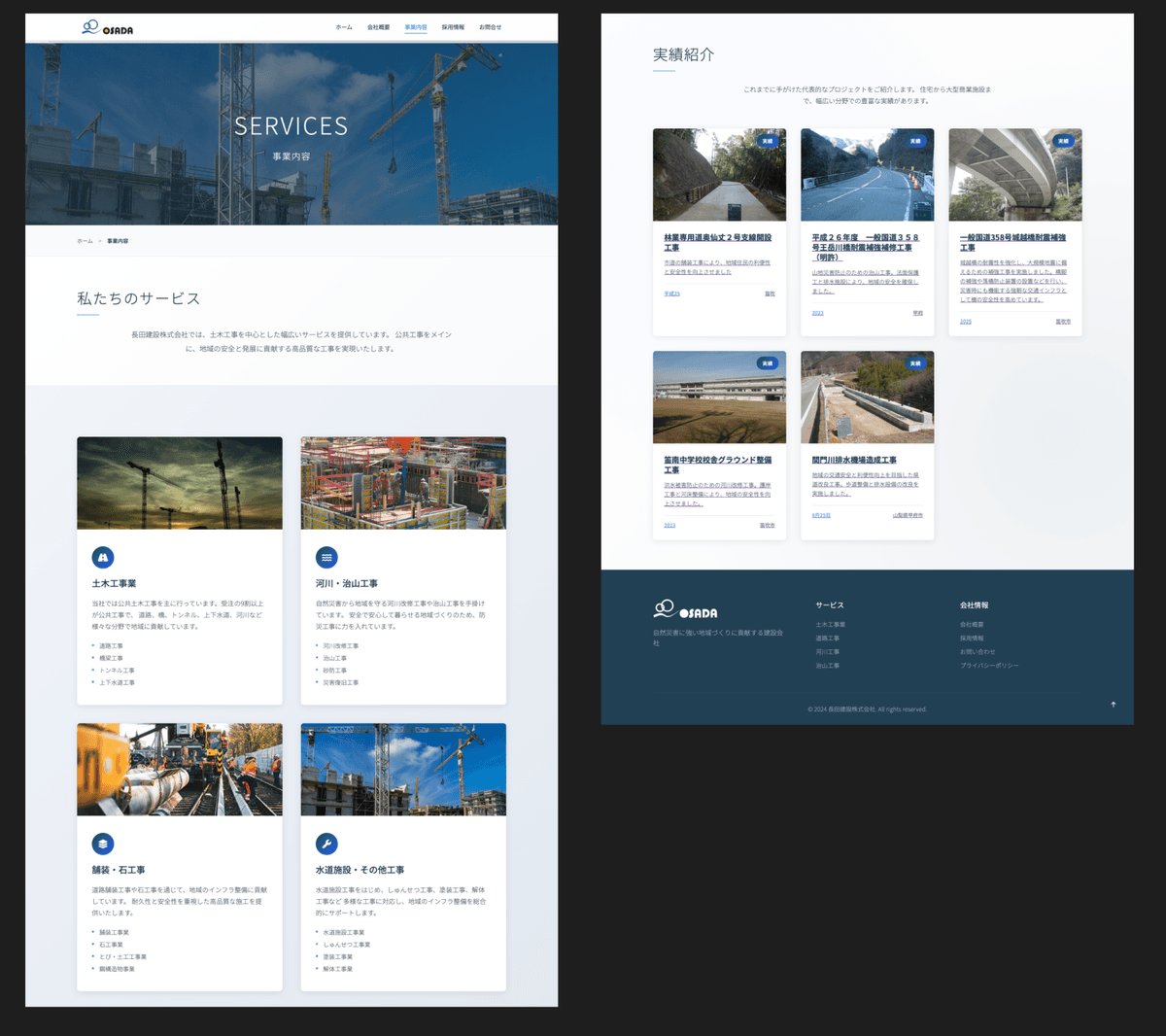Click the 災害復旧工事 list item
1166x1036 pixels.
340,682
